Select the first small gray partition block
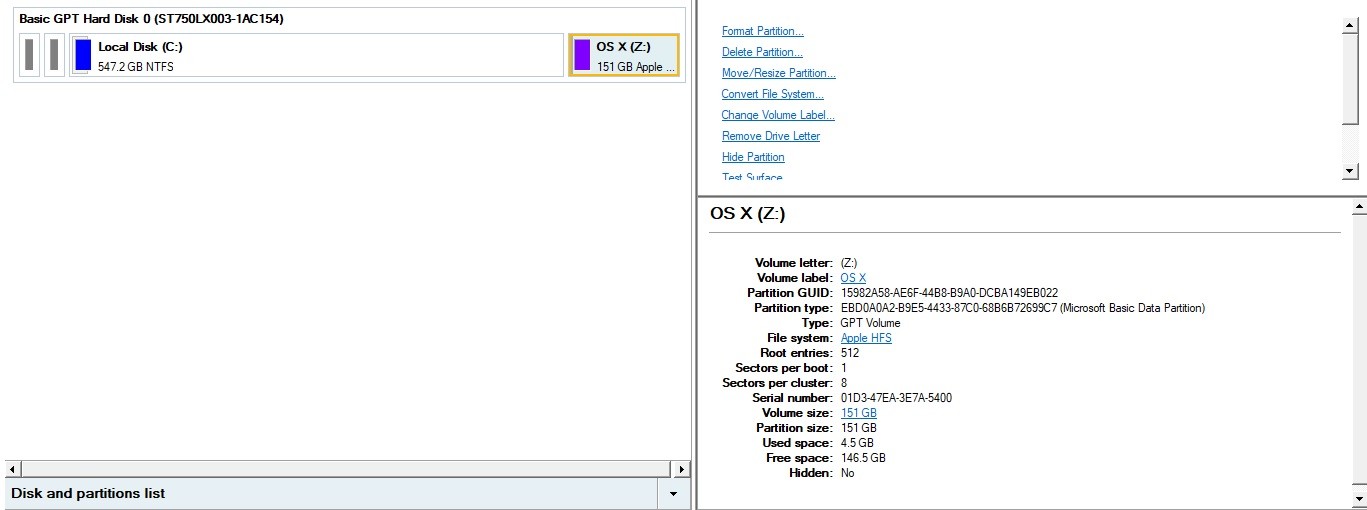This screenshot has height=510, width=1367. (30, 55)
